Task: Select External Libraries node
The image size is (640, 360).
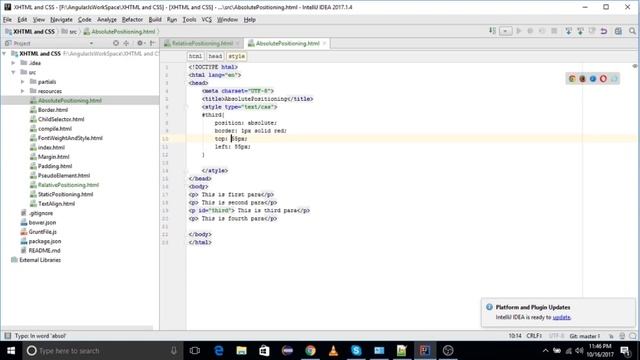Action: pos(40,260)
